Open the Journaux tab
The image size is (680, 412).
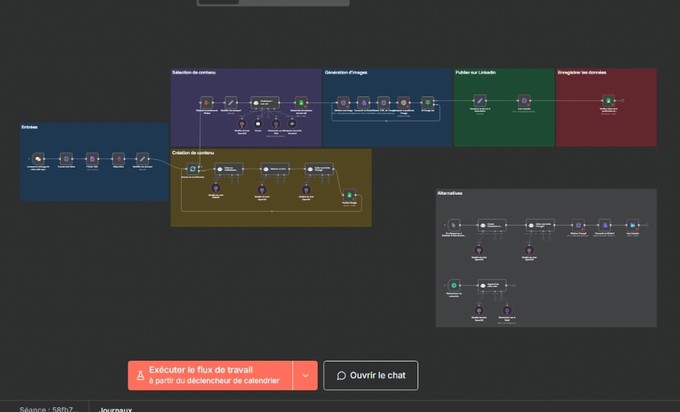[x=115, y=409]
